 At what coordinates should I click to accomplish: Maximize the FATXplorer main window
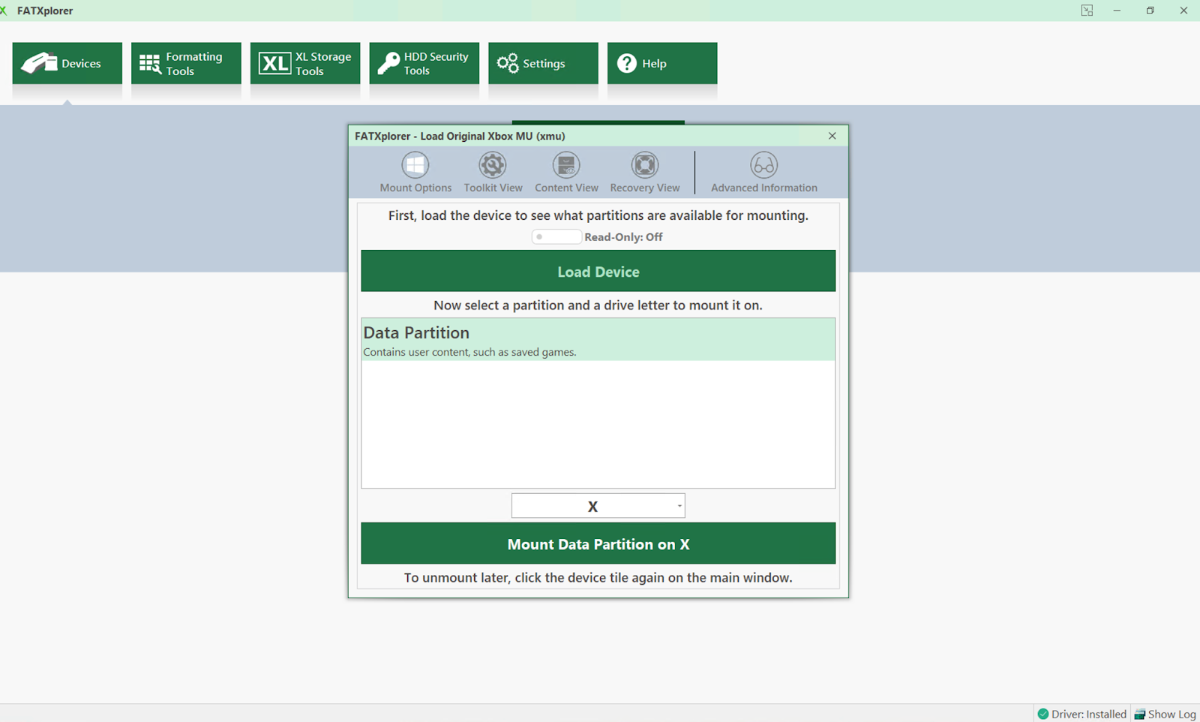(1150, 11)
